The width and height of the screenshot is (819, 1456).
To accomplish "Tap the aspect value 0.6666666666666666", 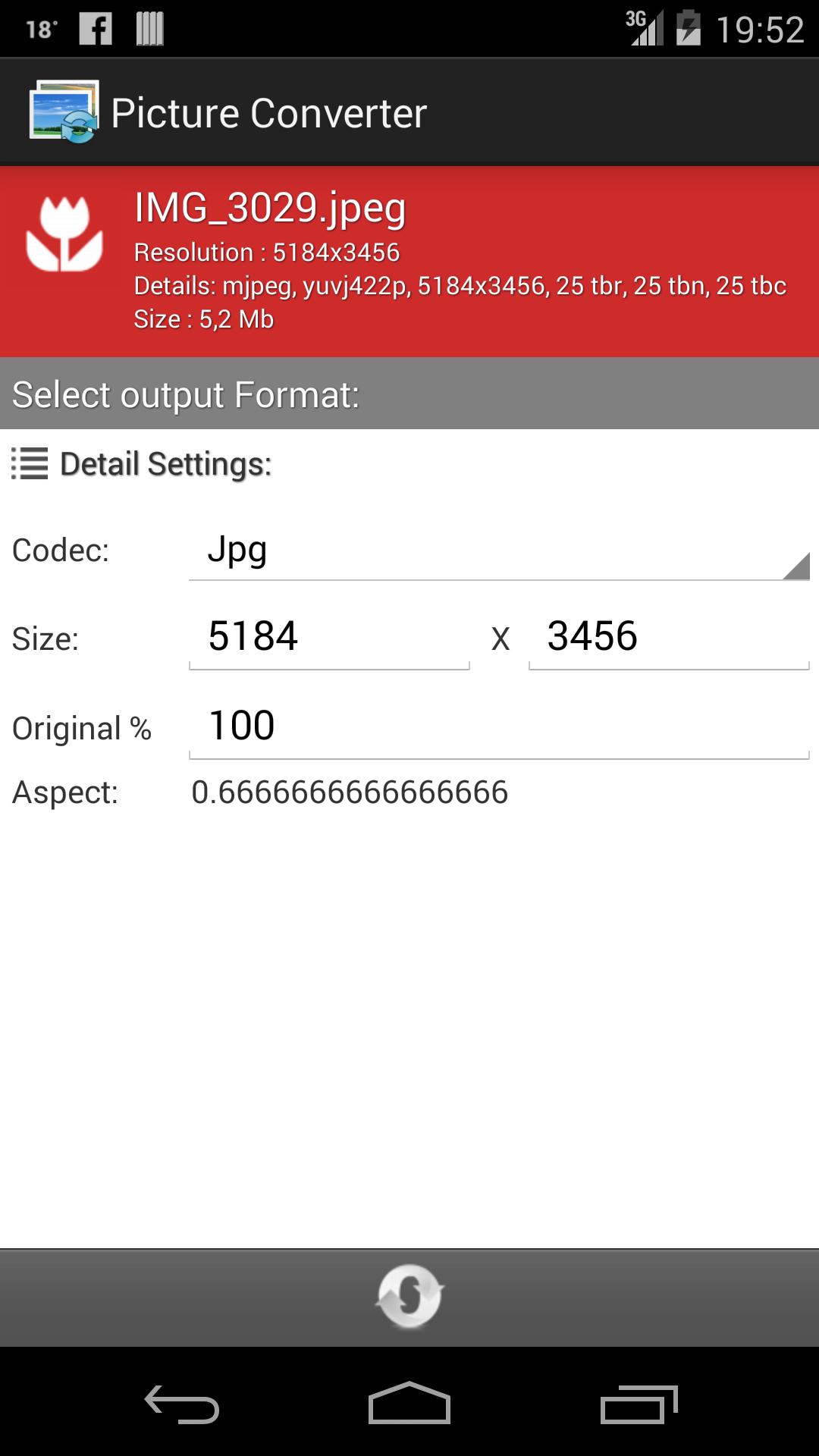I will [350, 792].
